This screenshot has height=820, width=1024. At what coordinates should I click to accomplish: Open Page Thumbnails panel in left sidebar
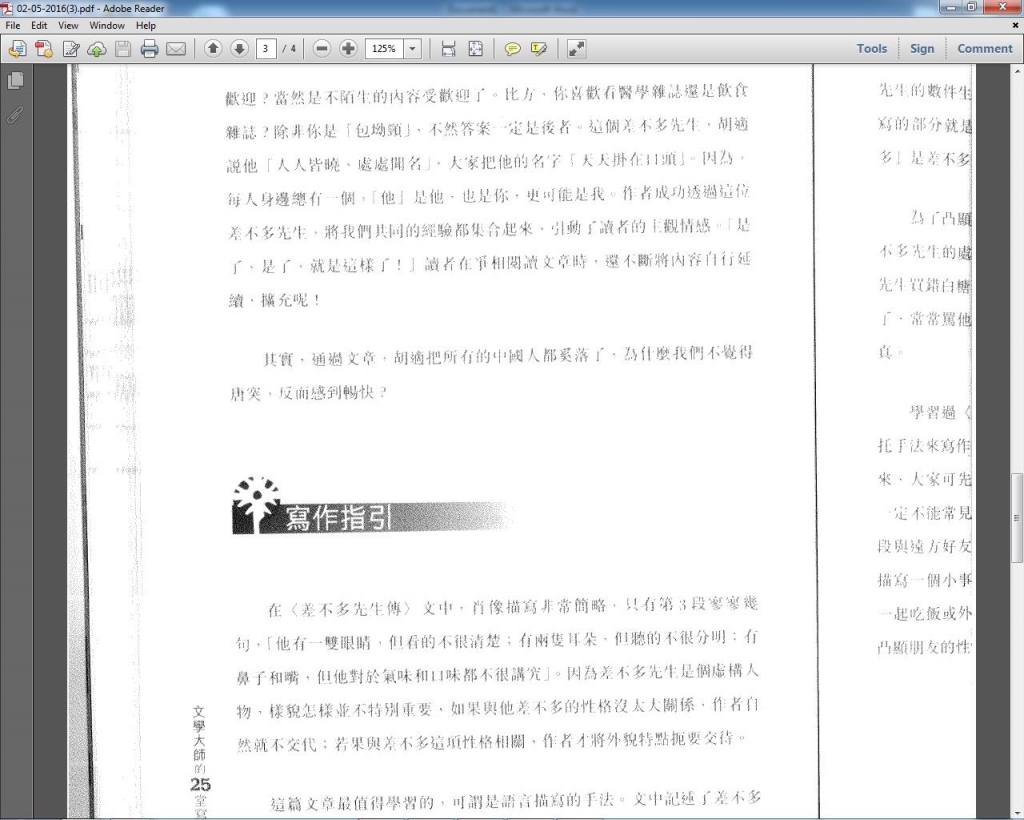pos(15,81)
